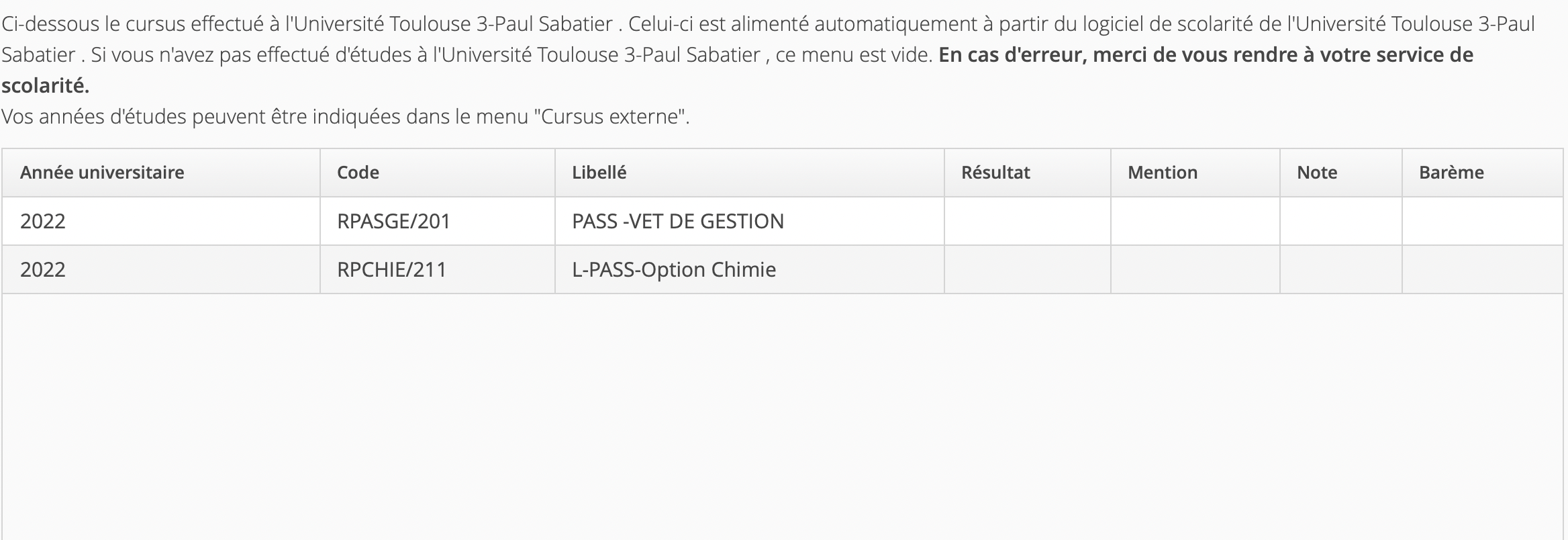Sort the table by Libellé header
This screenshot has height=540, width=1568.
click(599, 173)
